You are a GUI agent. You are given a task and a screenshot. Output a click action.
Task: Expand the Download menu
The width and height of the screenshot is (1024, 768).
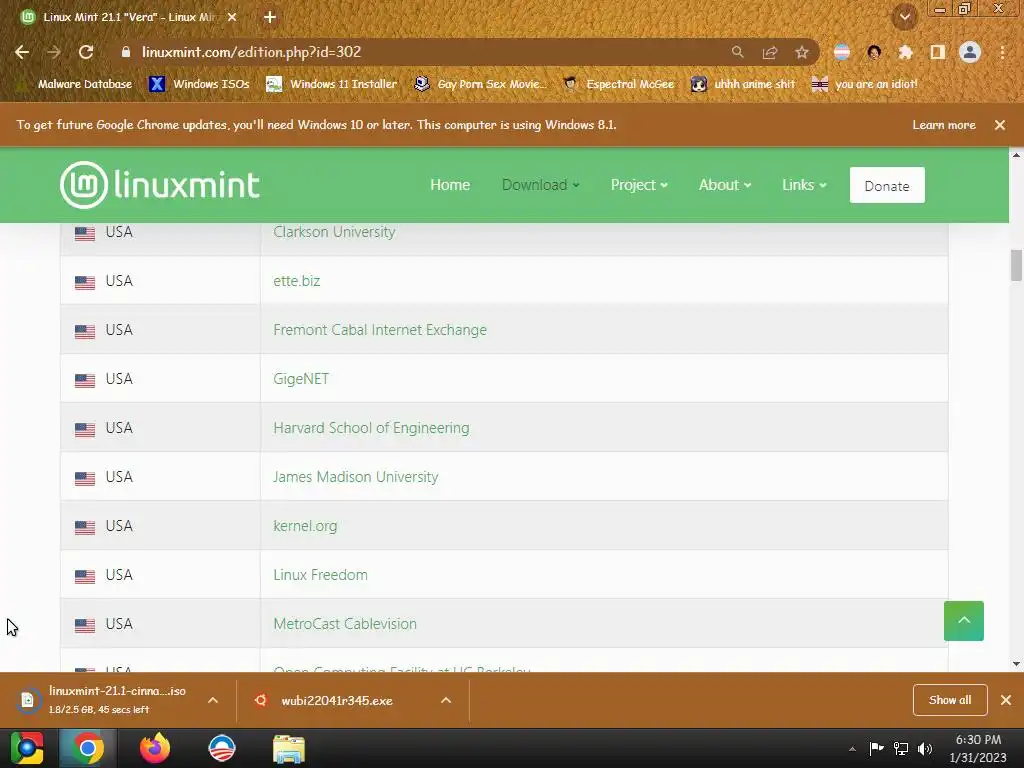(540, 185)
